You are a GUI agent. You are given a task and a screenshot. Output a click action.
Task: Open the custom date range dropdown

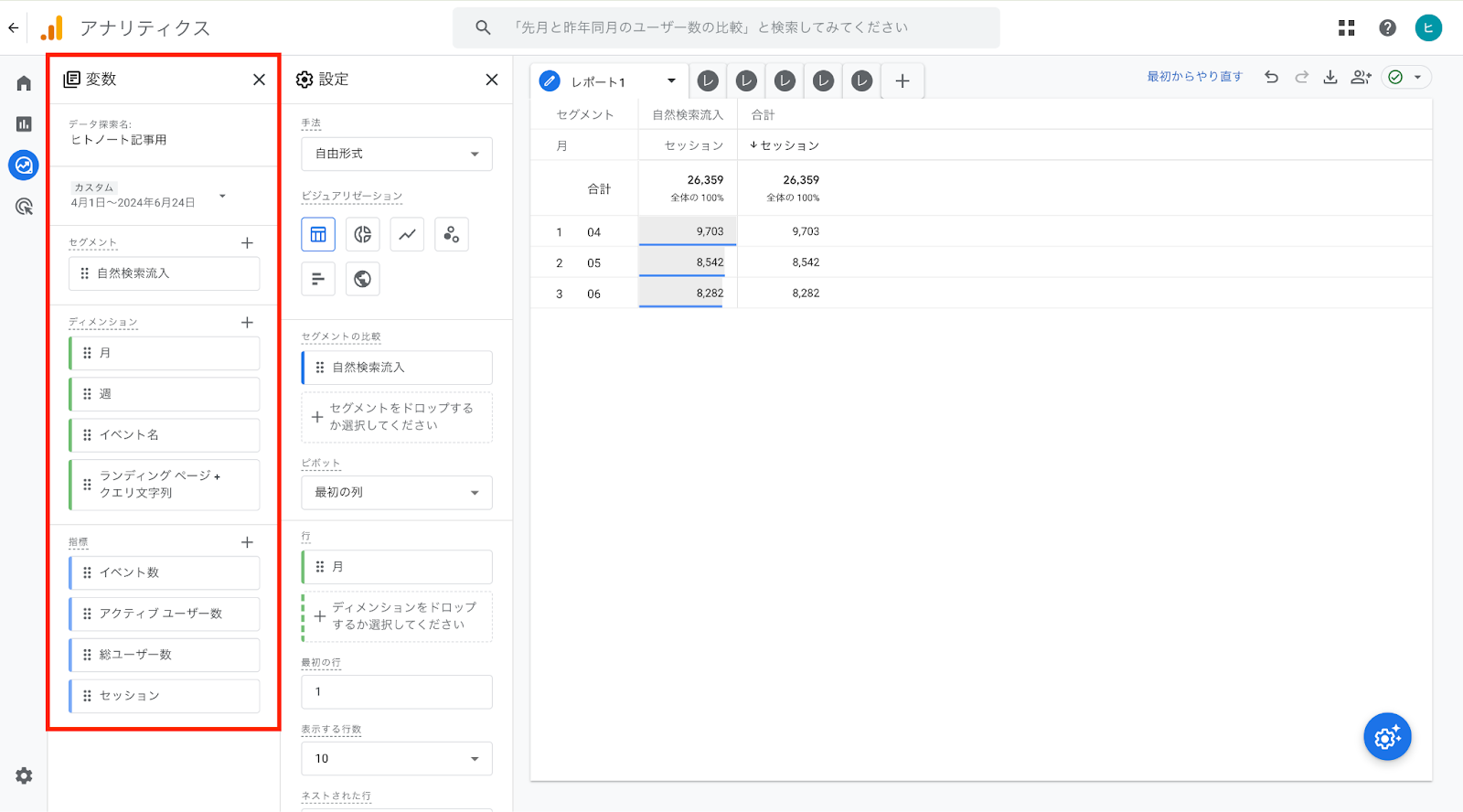click(148, 195)
